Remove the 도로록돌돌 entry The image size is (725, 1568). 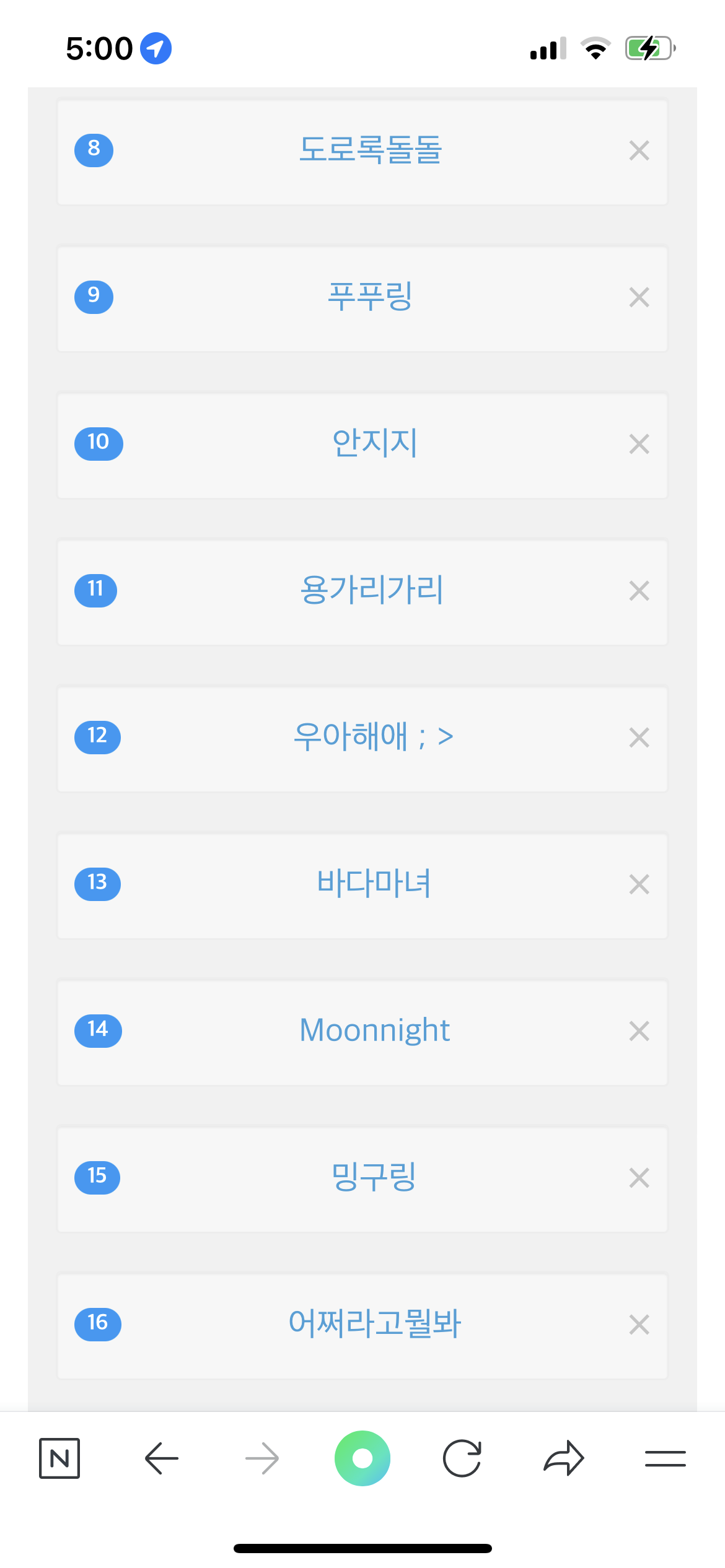pos(639,150)
